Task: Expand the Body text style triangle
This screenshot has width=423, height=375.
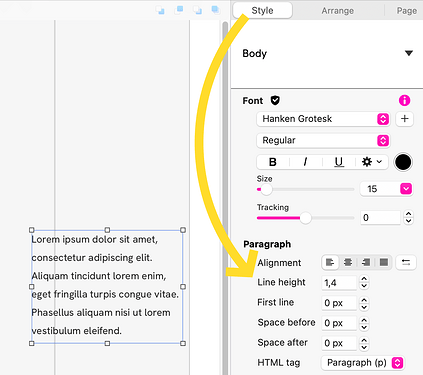Action: (409, 53)
